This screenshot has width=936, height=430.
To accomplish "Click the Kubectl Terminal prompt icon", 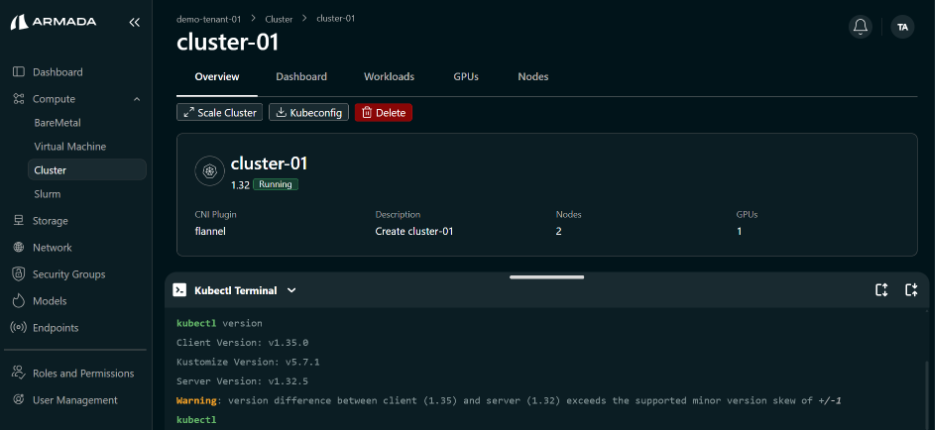I will tap(179, 290).
